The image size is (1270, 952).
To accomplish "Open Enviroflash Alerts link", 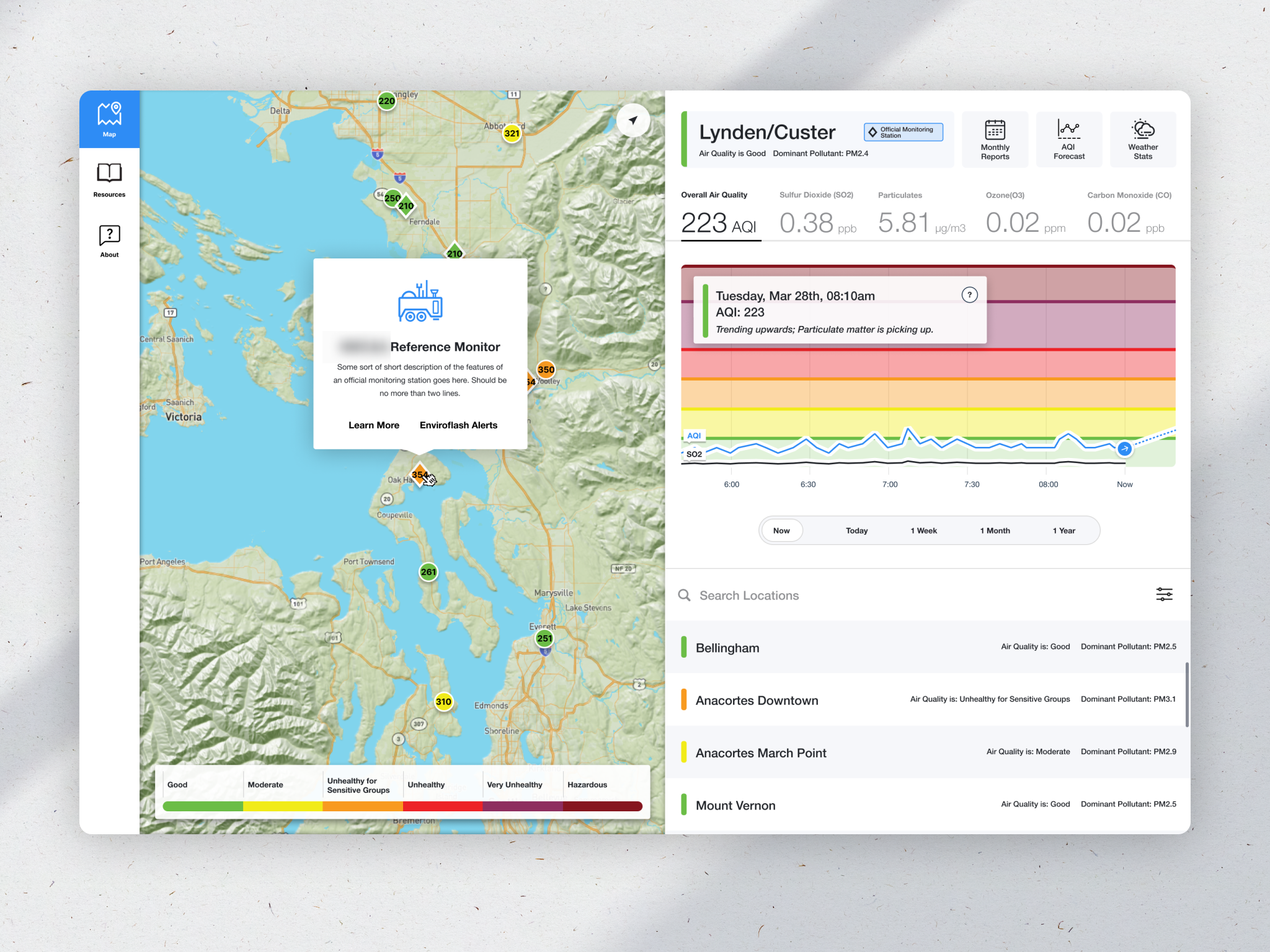I will (458, 425).
